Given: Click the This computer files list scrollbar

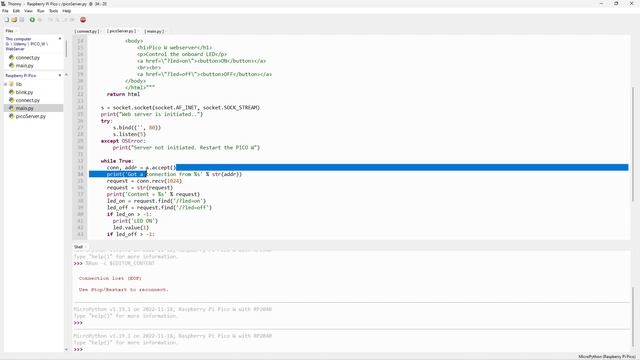Looking at the screenshot, I should point(66,48).
